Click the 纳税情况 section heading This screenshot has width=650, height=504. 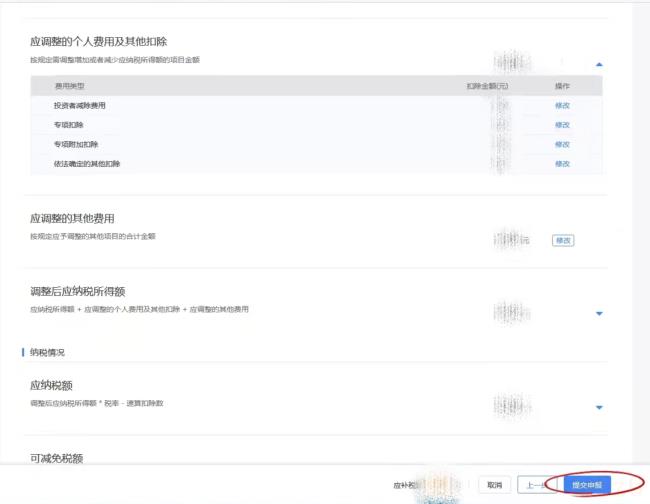[47, 352]
